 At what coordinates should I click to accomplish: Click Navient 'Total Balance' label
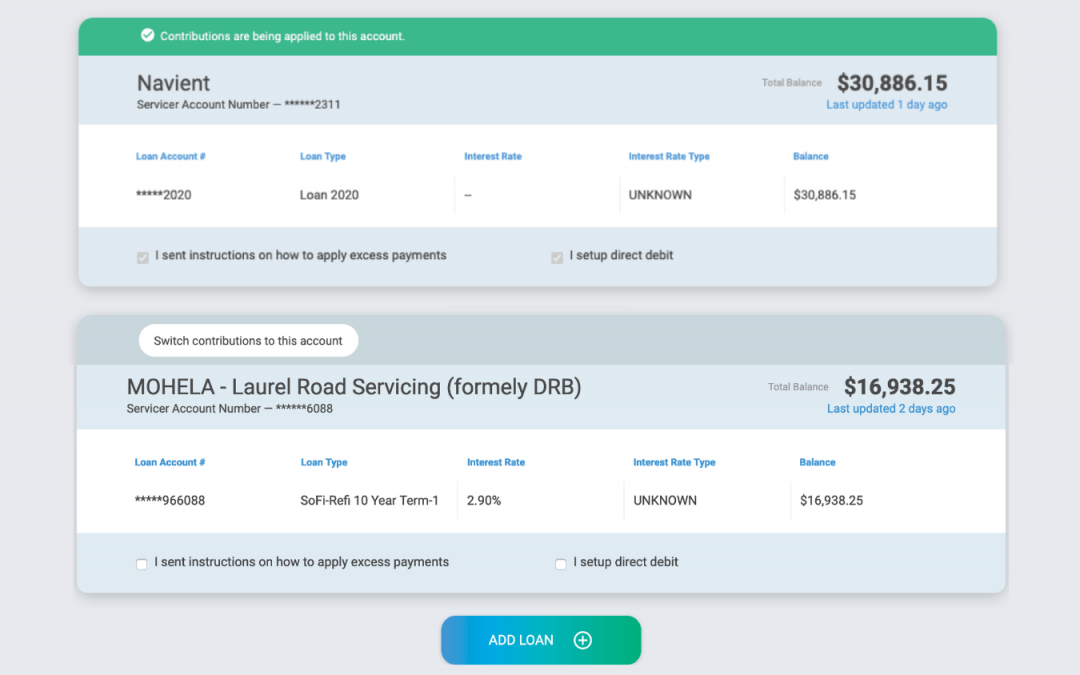tap(791, 83)
